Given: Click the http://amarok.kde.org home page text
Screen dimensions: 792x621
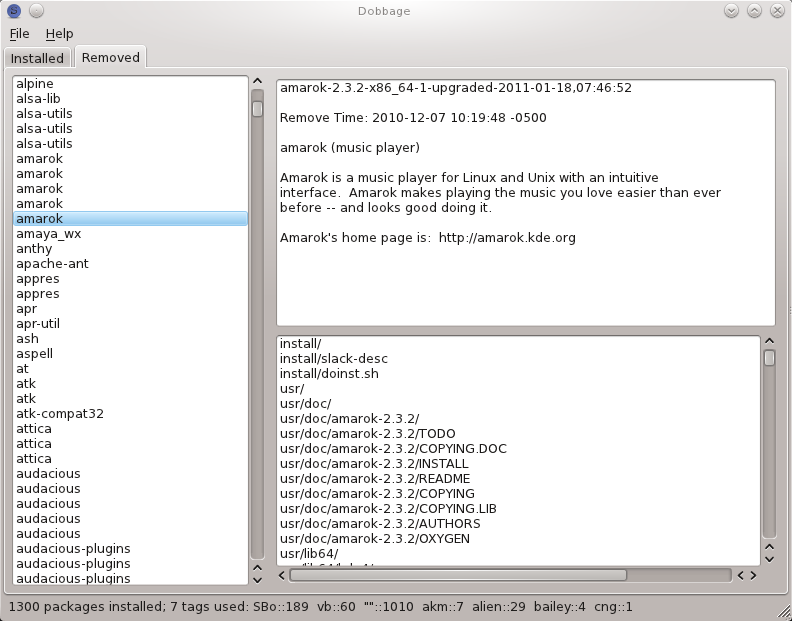Looking at the screenshot, I should click(x=507, y=237).
